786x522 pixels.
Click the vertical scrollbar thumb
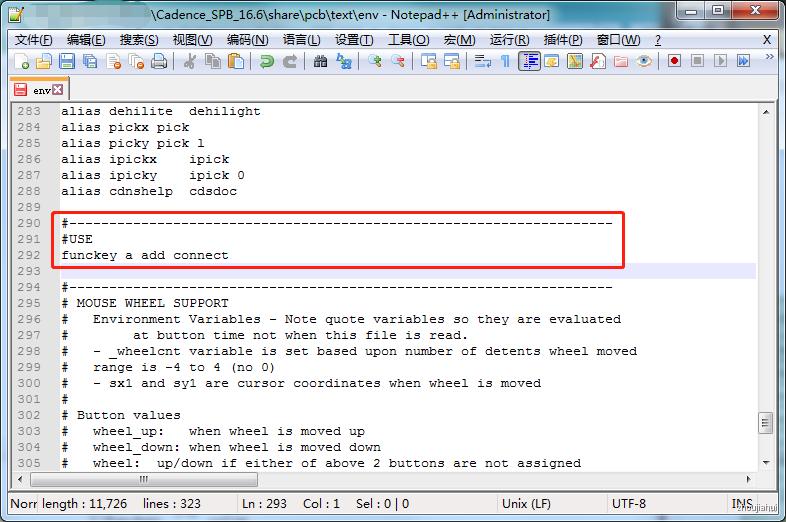tap(765, 422)
